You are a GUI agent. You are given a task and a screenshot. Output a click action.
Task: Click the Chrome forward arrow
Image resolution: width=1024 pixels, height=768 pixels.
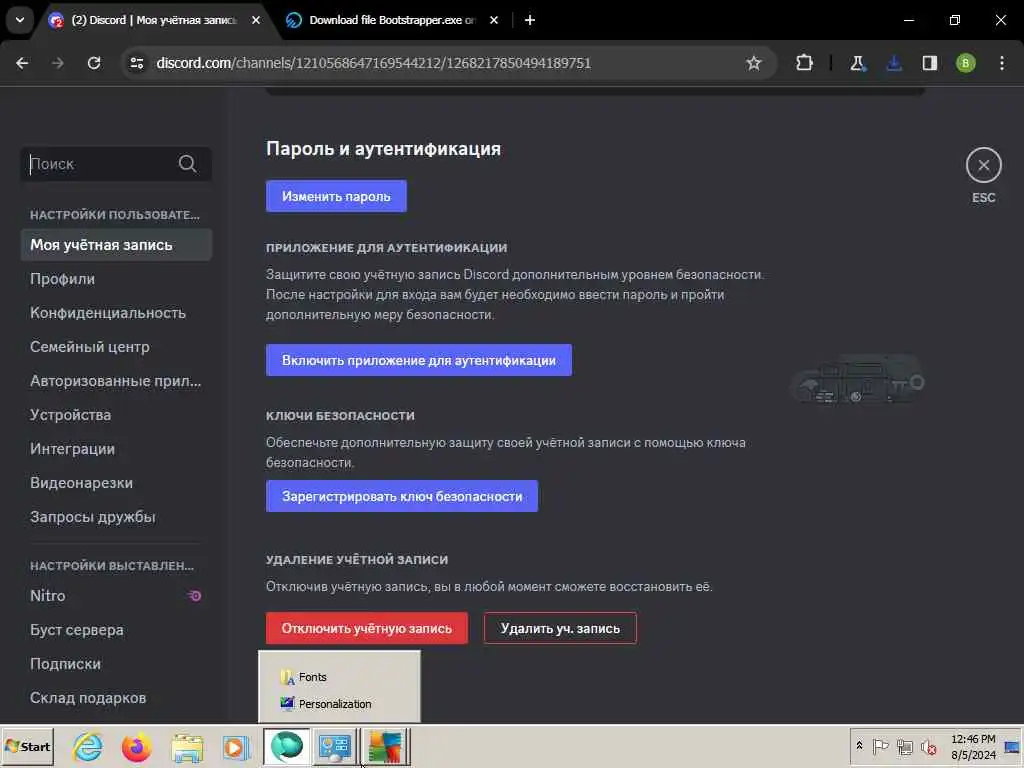pos(57,63)
